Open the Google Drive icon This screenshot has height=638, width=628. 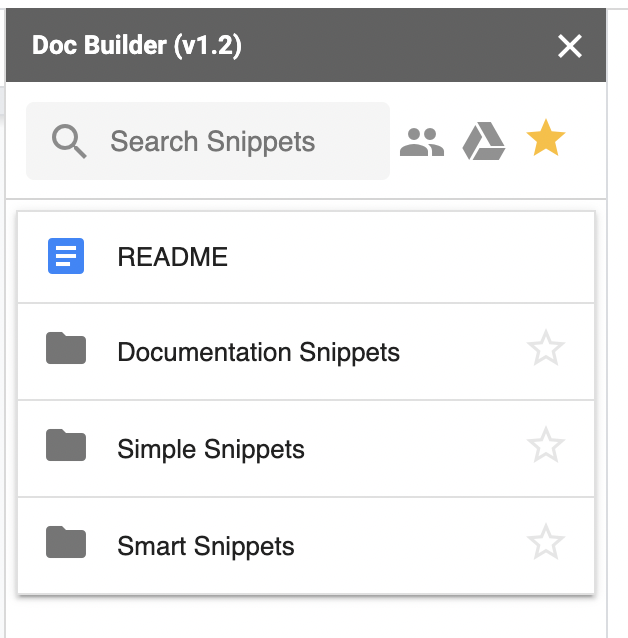click(484, 141)
